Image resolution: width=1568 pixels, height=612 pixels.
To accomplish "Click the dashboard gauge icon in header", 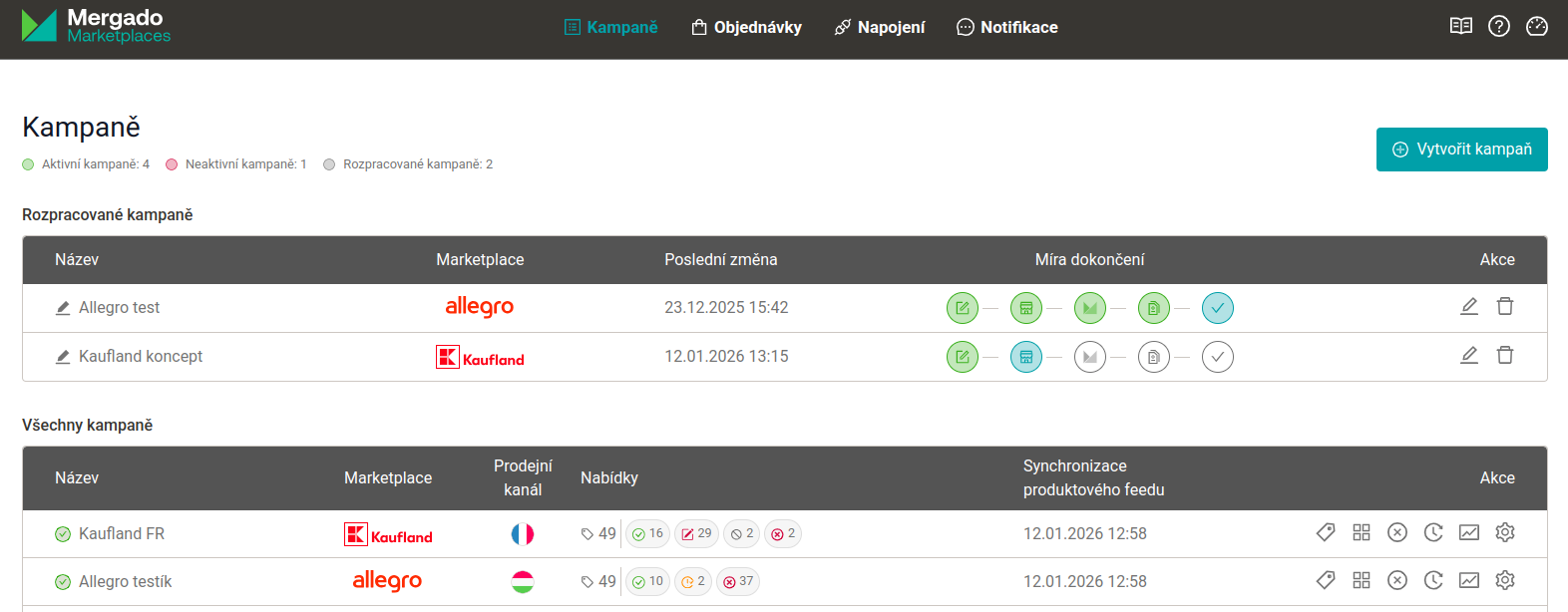I will (x=1536, y=27).
